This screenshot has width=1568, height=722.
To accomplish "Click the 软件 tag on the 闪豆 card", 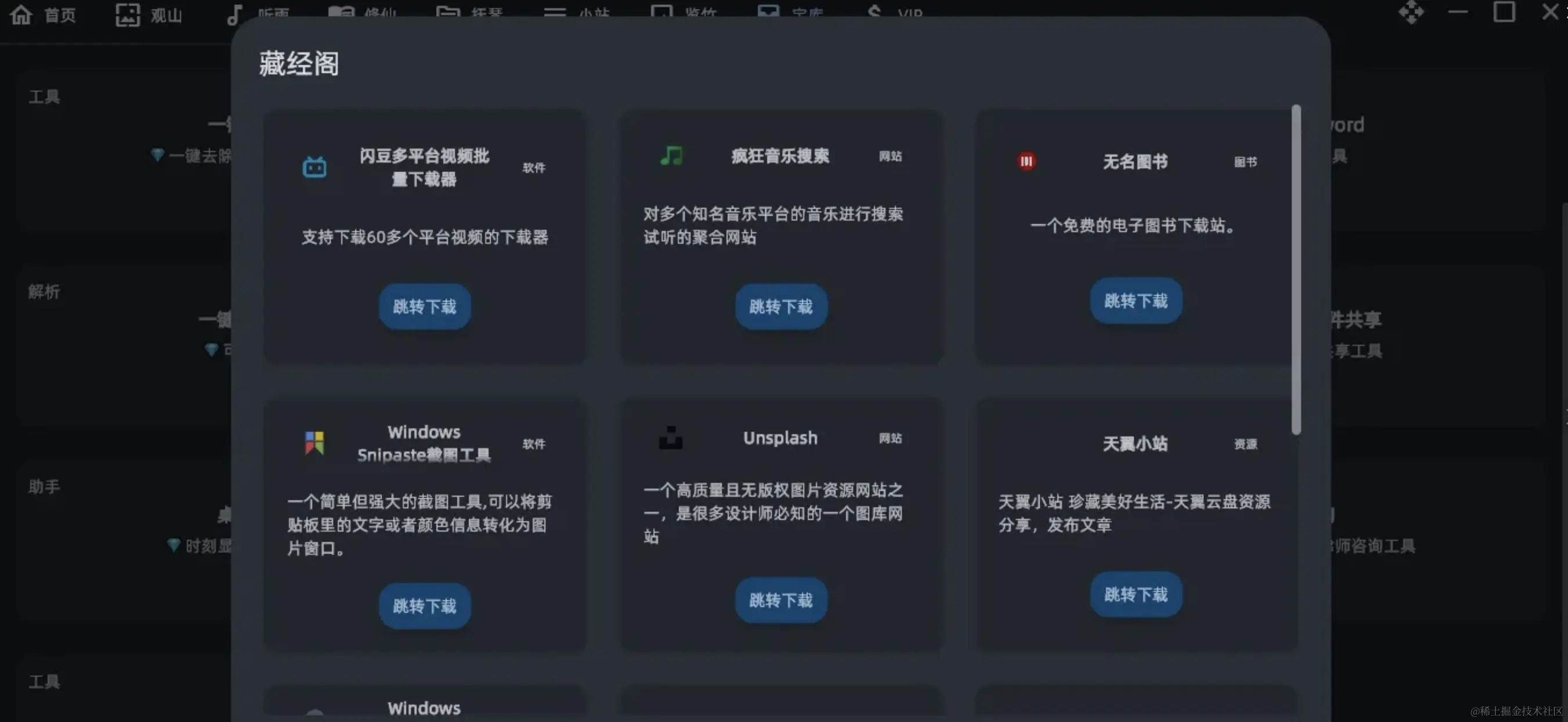I will 534,167.
